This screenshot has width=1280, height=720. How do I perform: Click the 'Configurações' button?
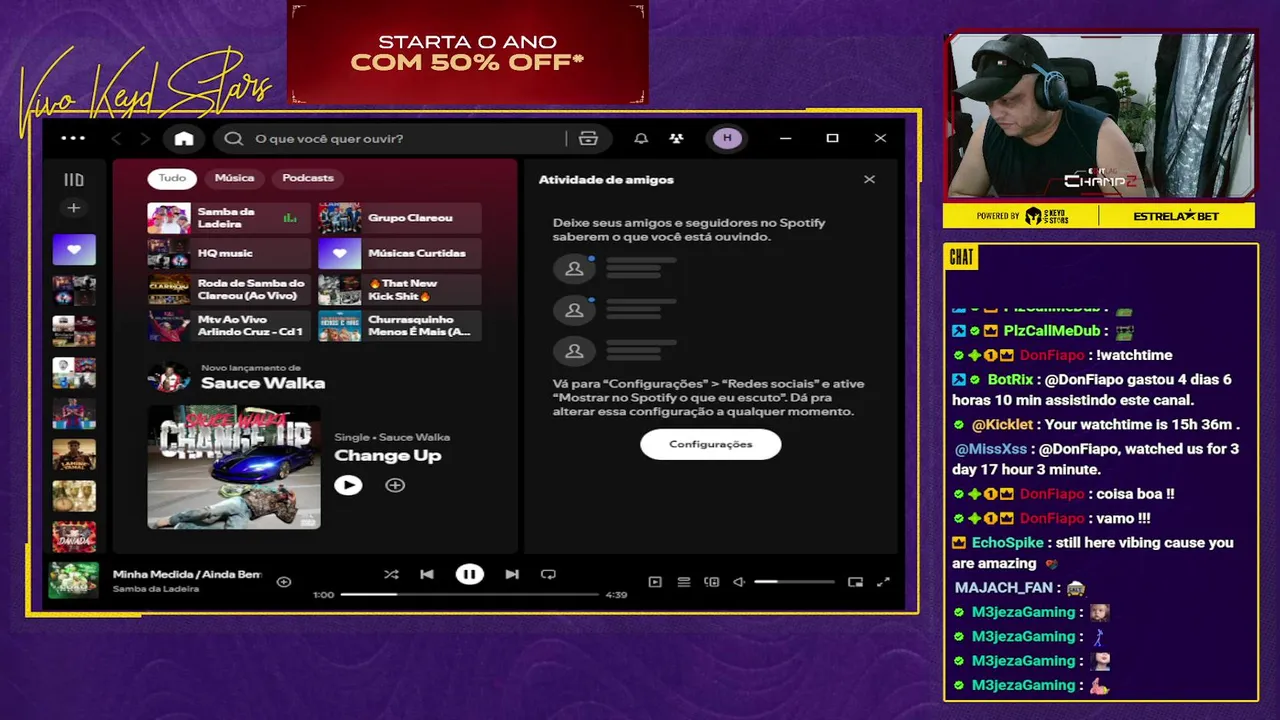pos(711,444)
